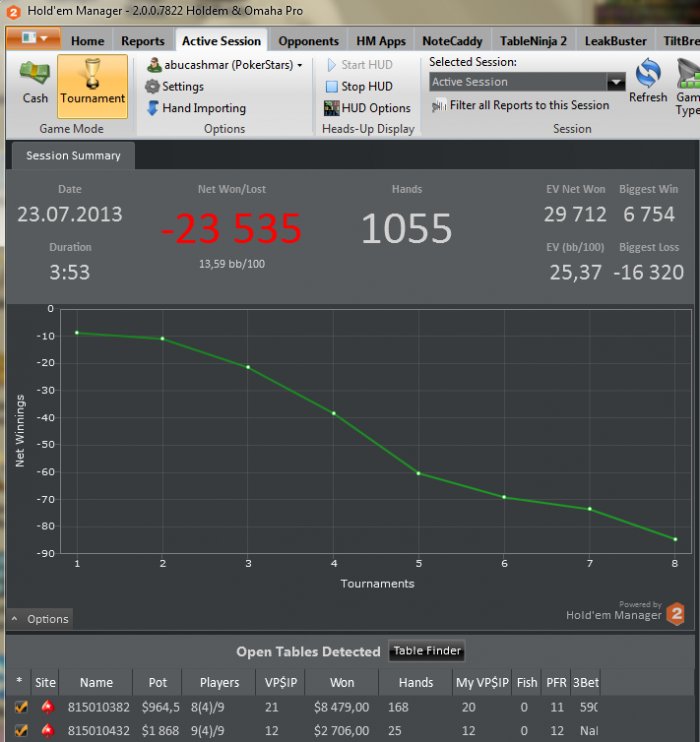Click the -16 320 Biggest Loss value
The image size is (700, 742).
[x=648, y=272]
